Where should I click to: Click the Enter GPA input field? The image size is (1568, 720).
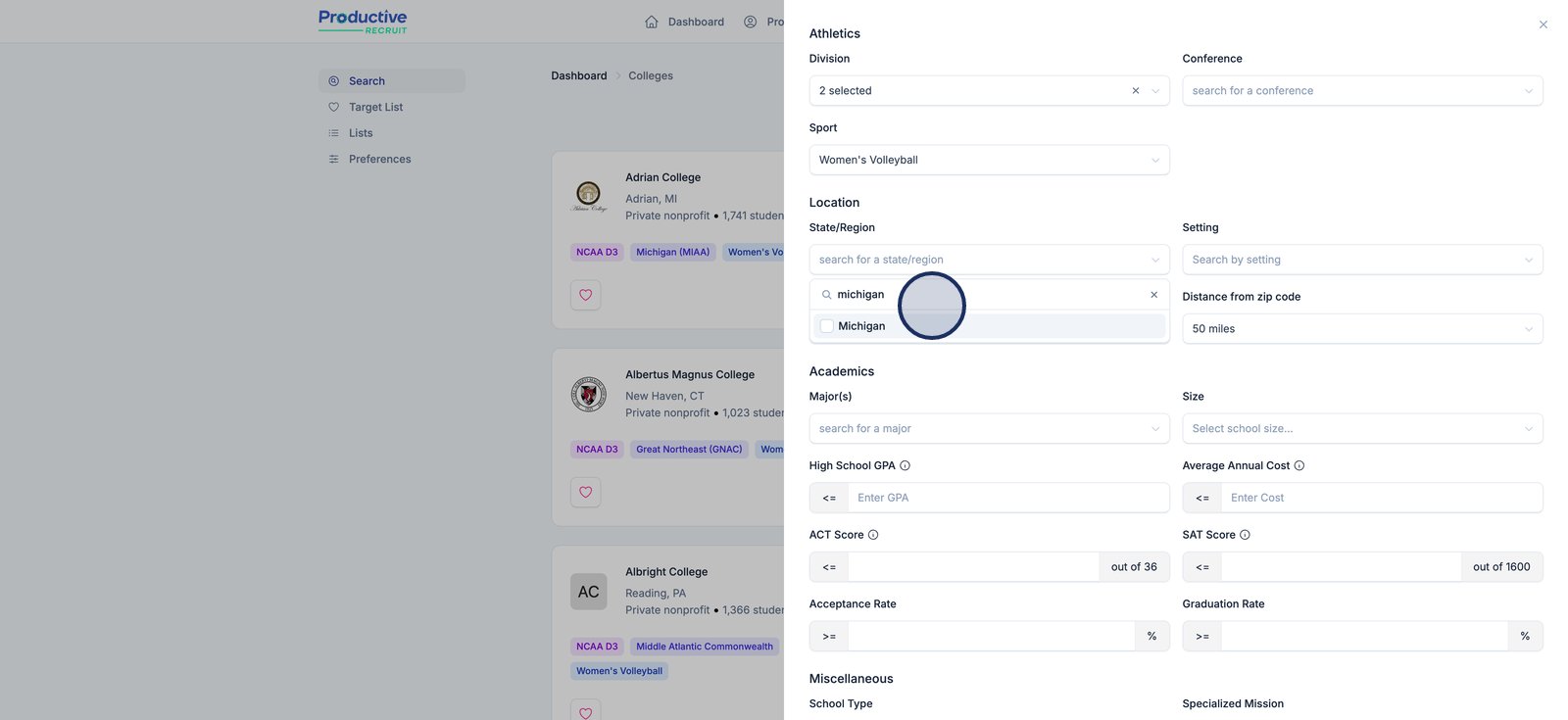(x=1007, y=498)
